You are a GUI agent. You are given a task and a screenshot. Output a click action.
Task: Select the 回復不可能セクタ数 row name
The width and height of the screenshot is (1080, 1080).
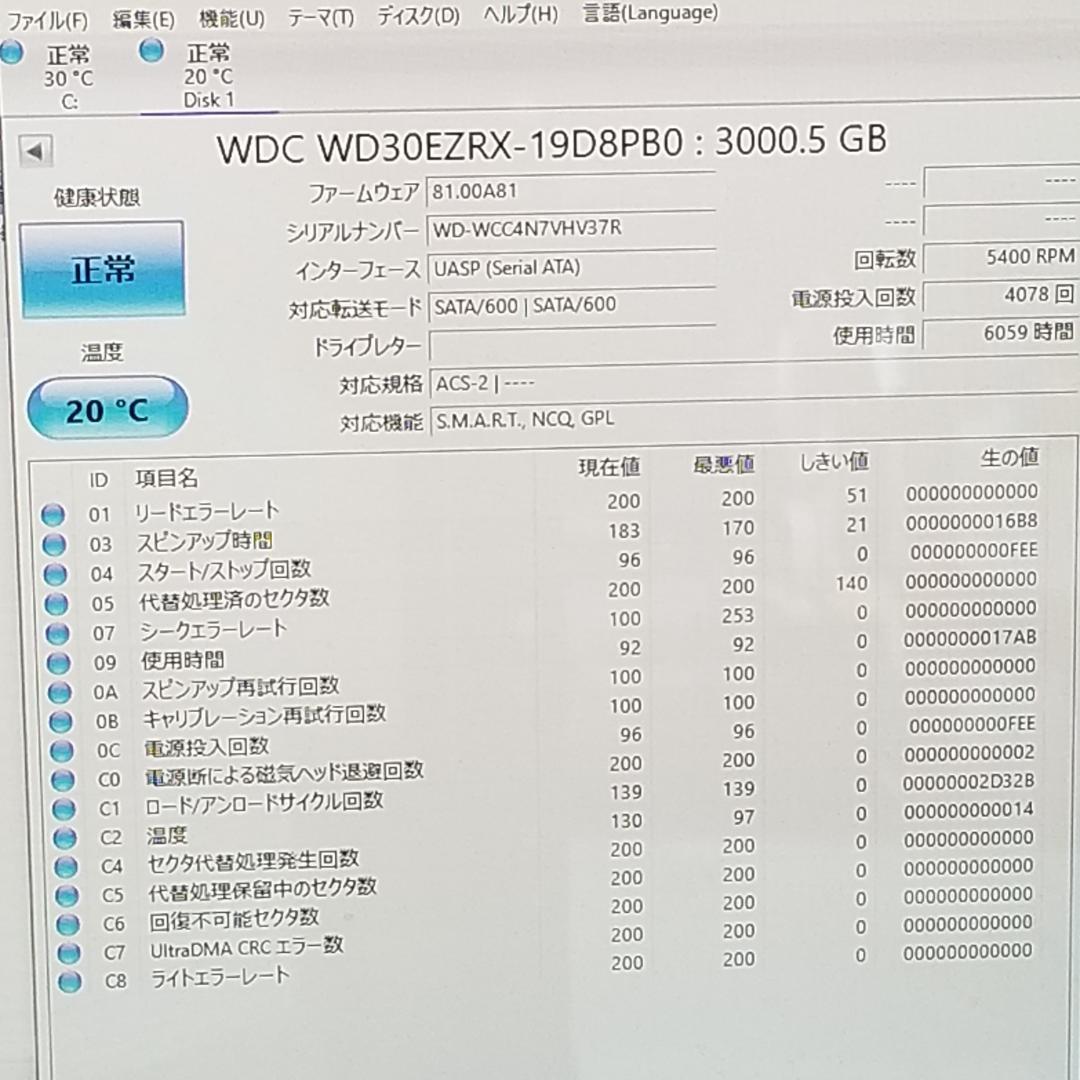pyautogui.click(x=234, y=919)
